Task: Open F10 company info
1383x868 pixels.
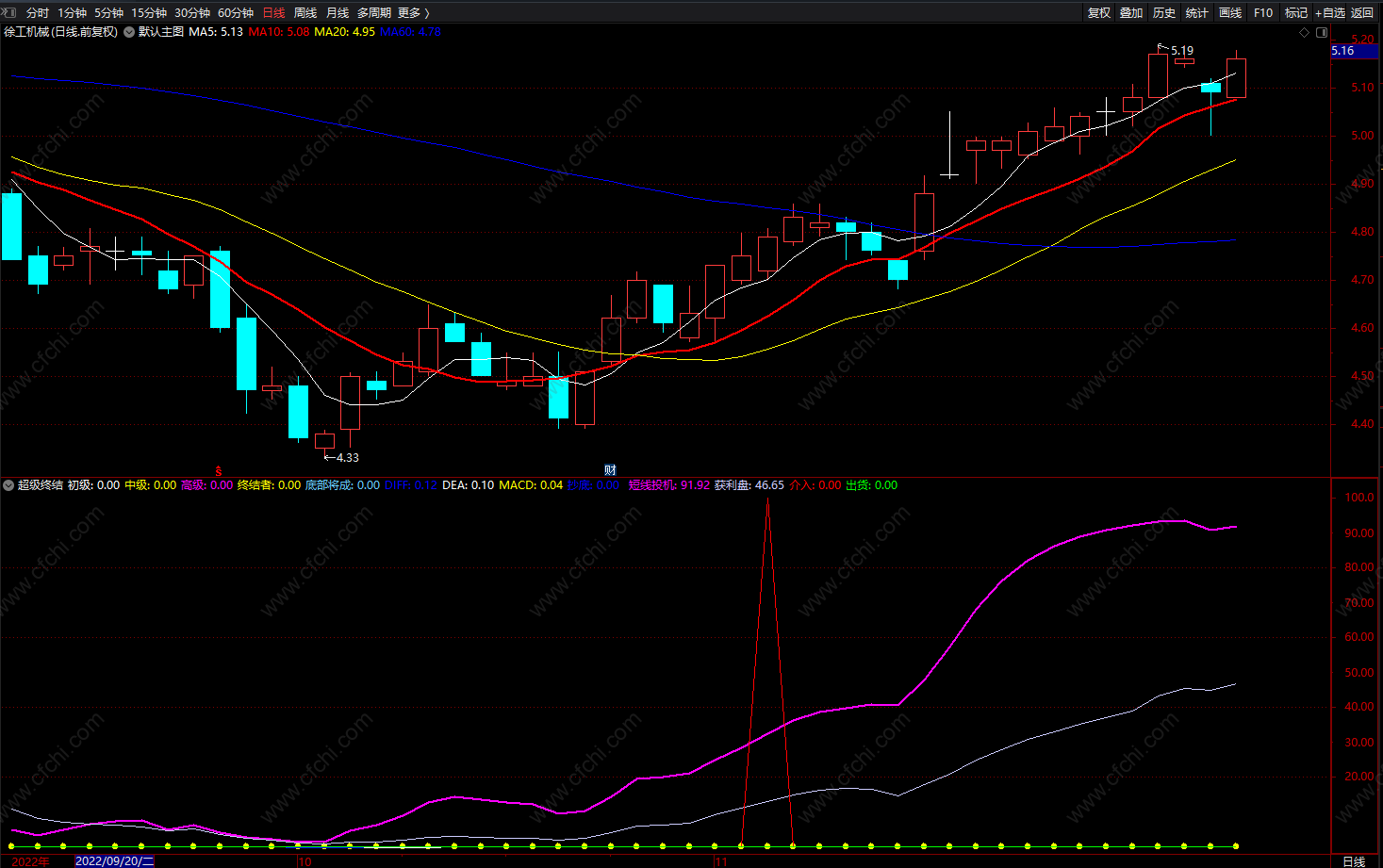Action: click(1263, 12)
